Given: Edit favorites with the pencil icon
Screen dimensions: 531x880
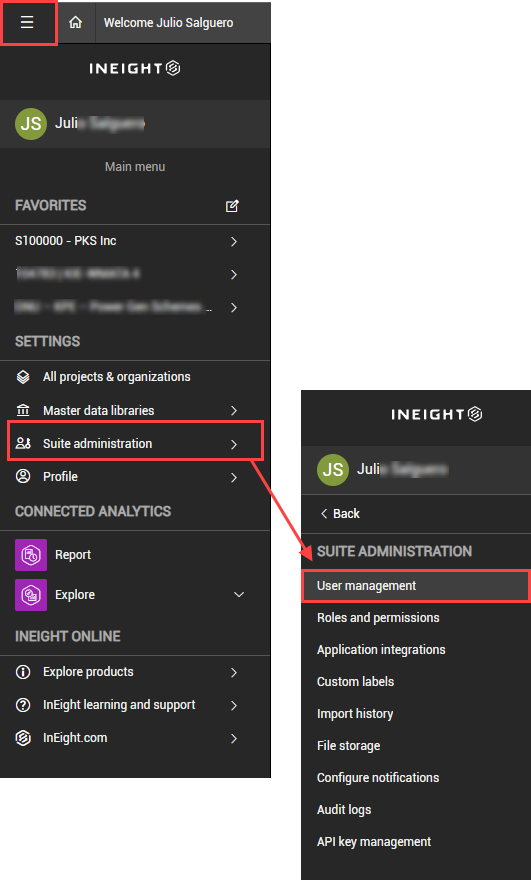Looking at the screenshot, I should tap(232, 206).
